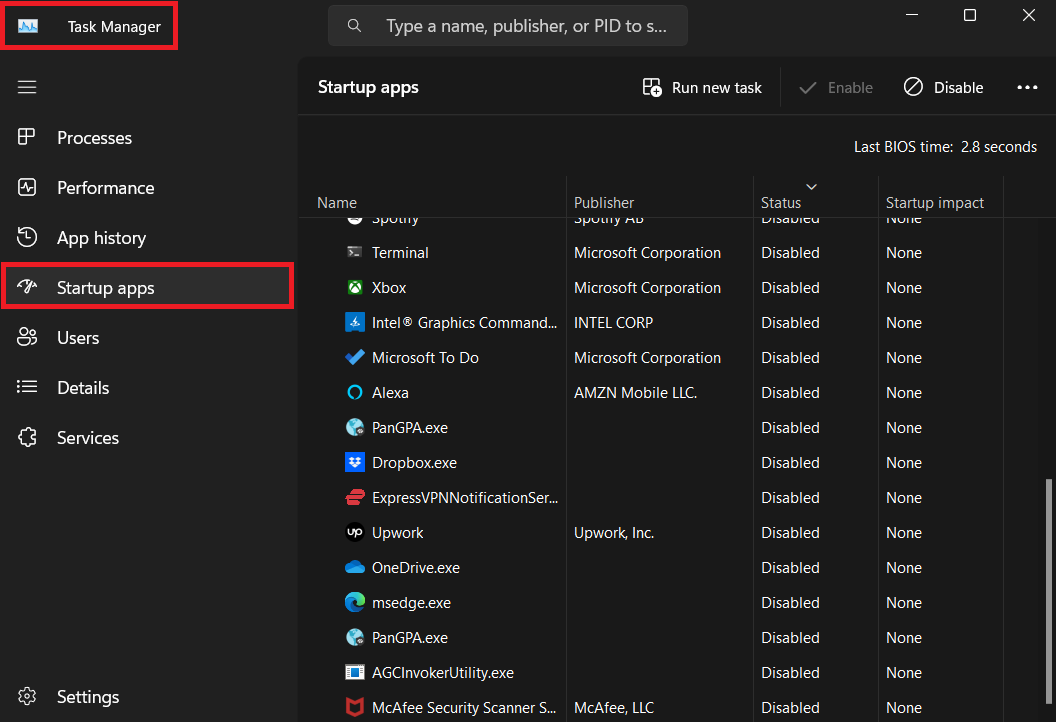Click the ExpressVPN notification icon
1056x722 pixels.
coord(354,497)
